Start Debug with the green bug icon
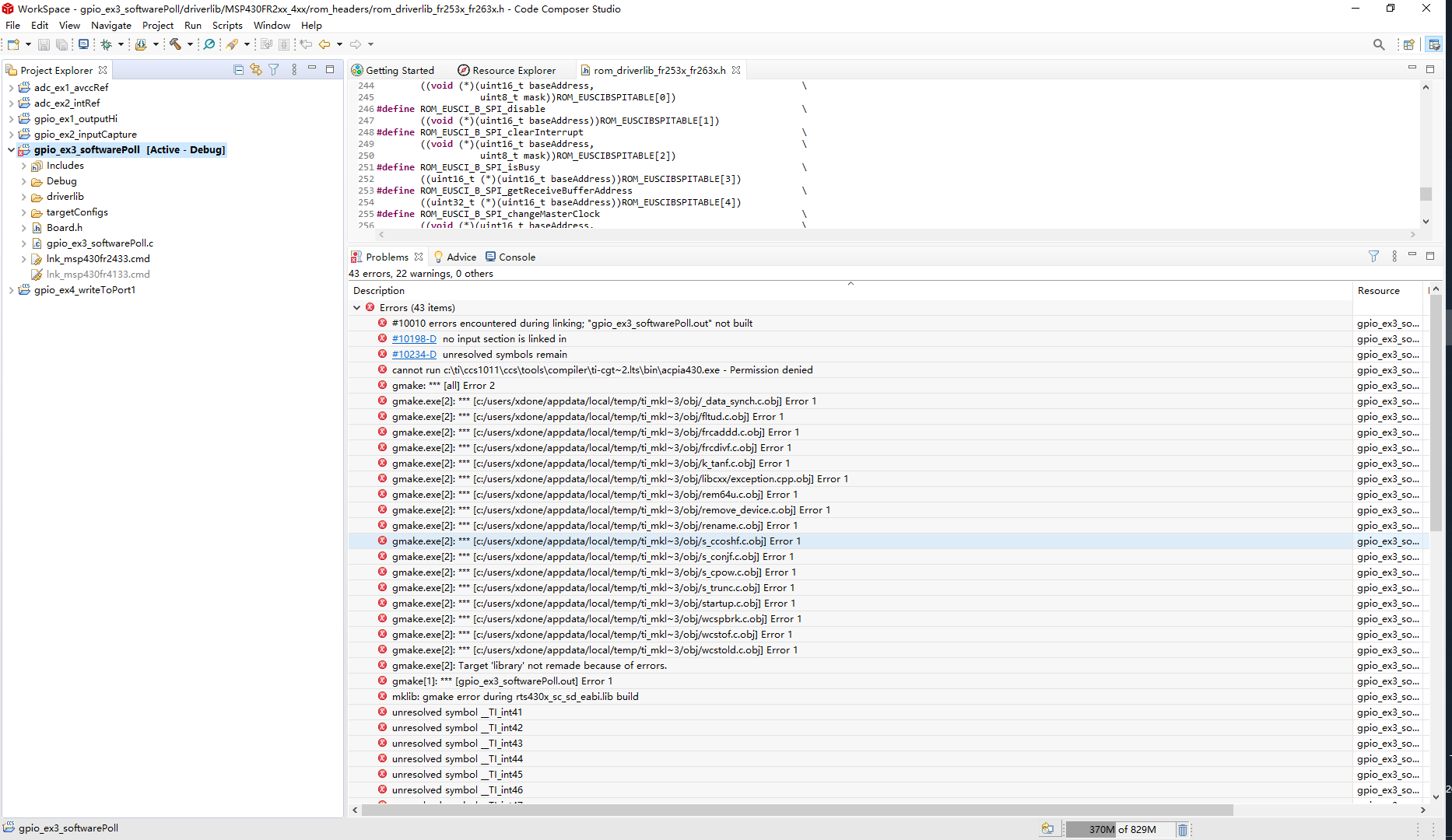1452x840 pixels. coord(107,44)
